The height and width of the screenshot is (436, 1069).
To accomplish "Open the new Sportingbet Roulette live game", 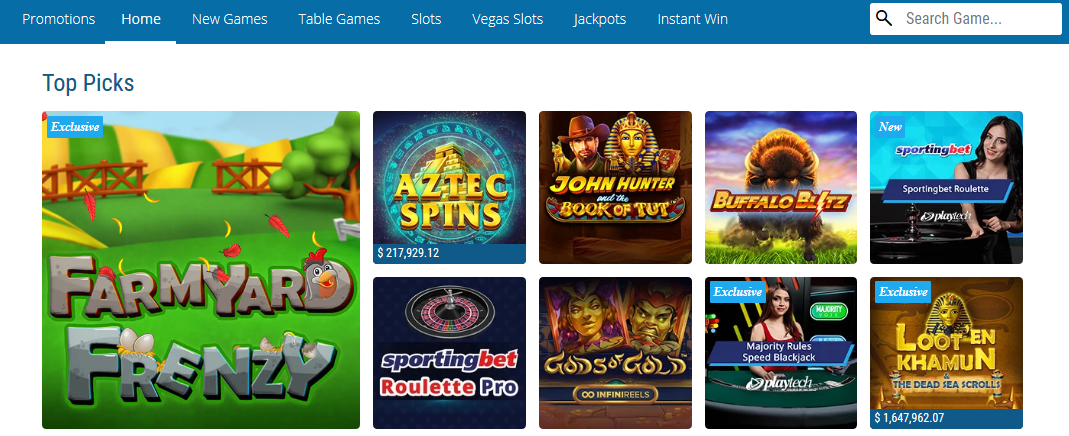I will tap(946, 187).
